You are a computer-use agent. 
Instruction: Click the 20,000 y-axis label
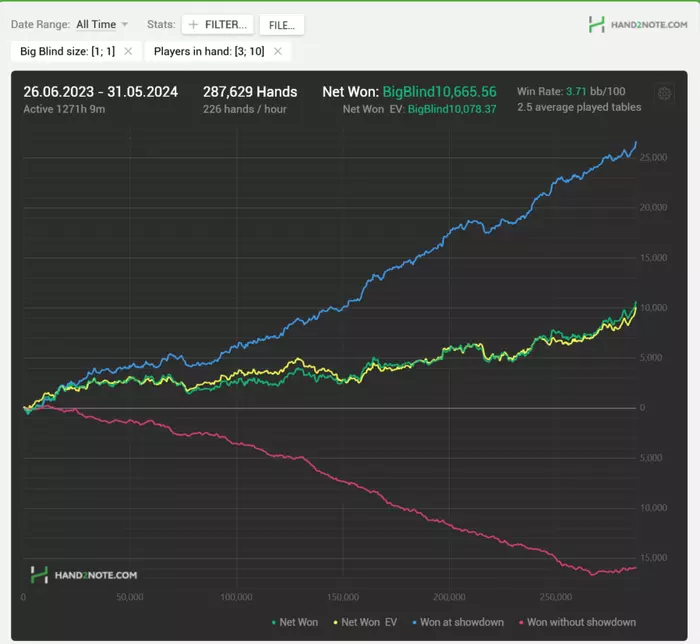point(653,208)
